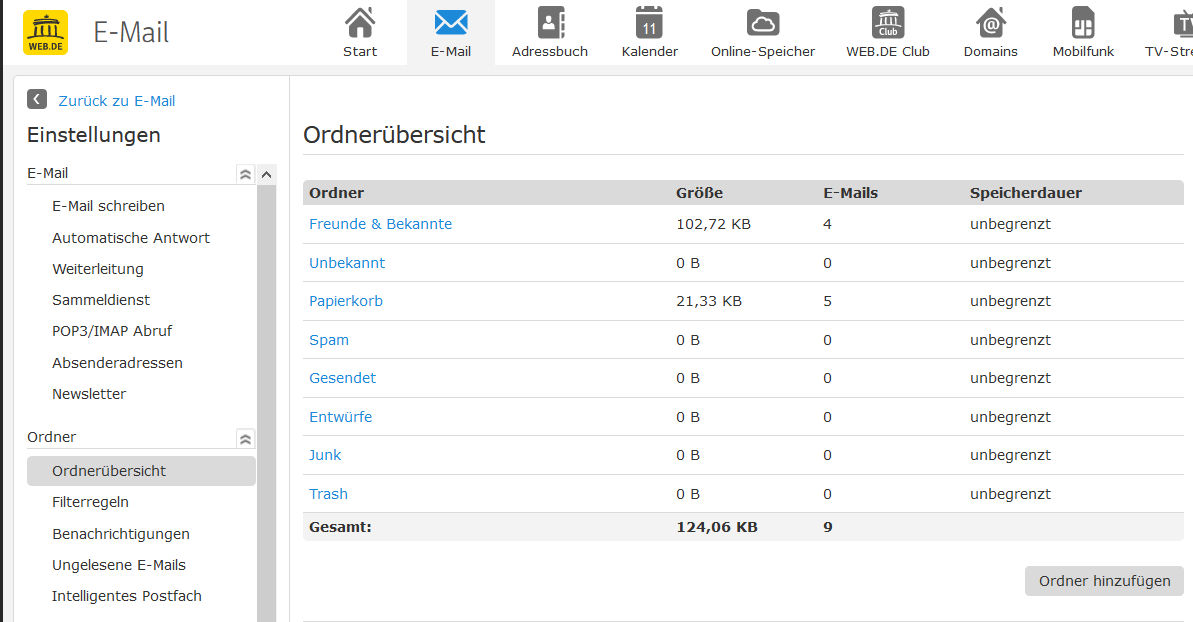Select Intelligentes Postfach in the sidebar

click(127, 596)
